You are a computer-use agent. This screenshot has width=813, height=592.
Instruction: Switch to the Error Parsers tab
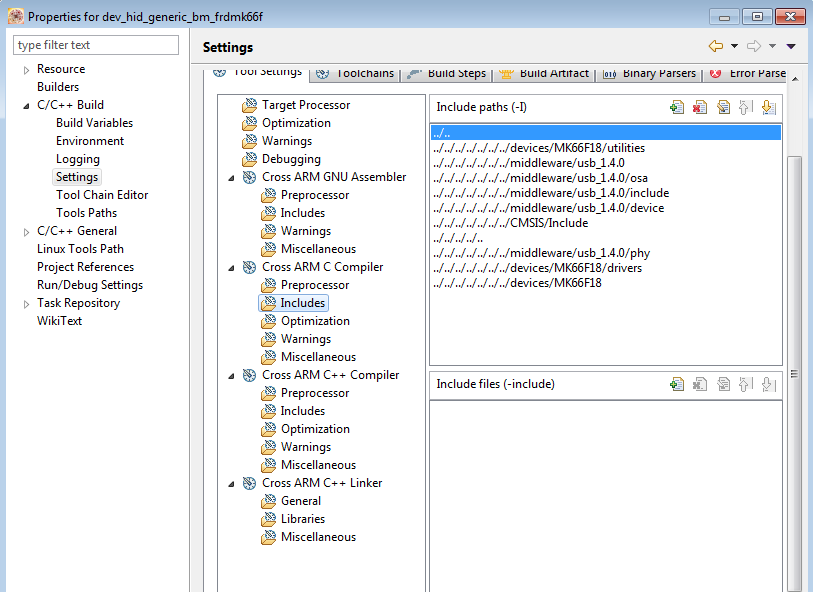(x=747, y=74)
